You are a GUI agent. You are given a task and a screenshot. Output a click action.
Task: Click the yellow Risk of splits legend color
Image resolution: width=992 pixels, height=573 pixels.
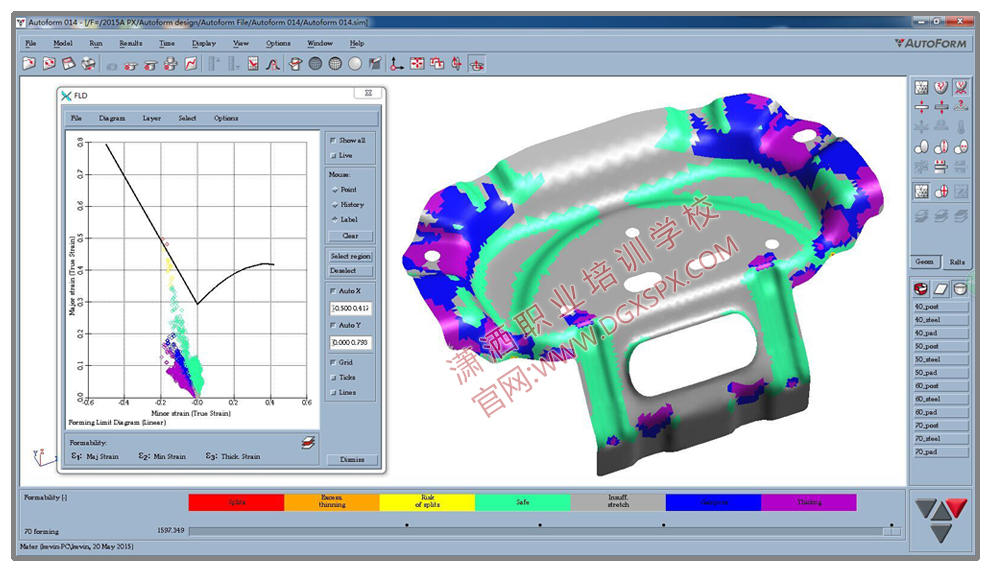427,502
